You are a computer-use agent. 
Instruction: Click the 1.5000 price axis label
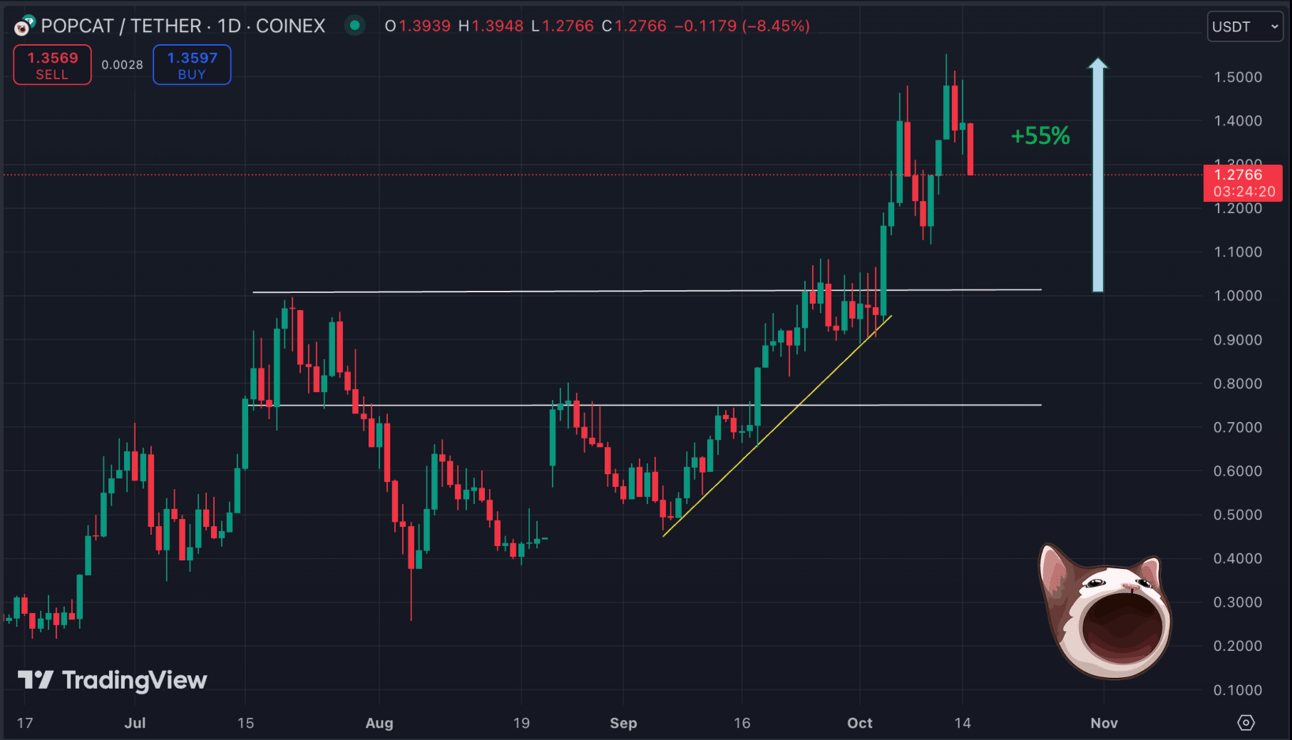click(1237, 77)
